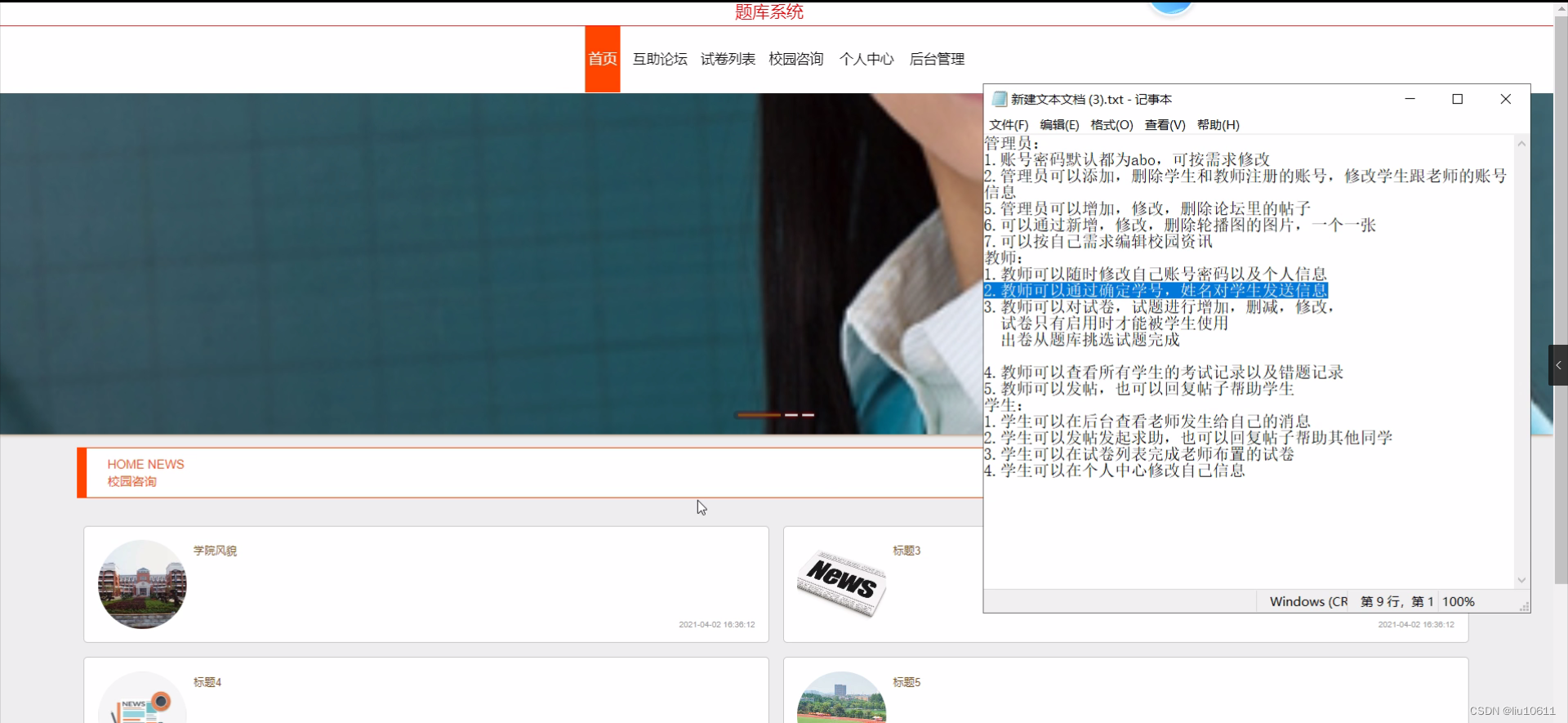Image resolution: width=1568 pixels, height=723 pixels.
Task: Click the 100% zoom status entry
Action: pyautogui.click(x=1459, y=601)
